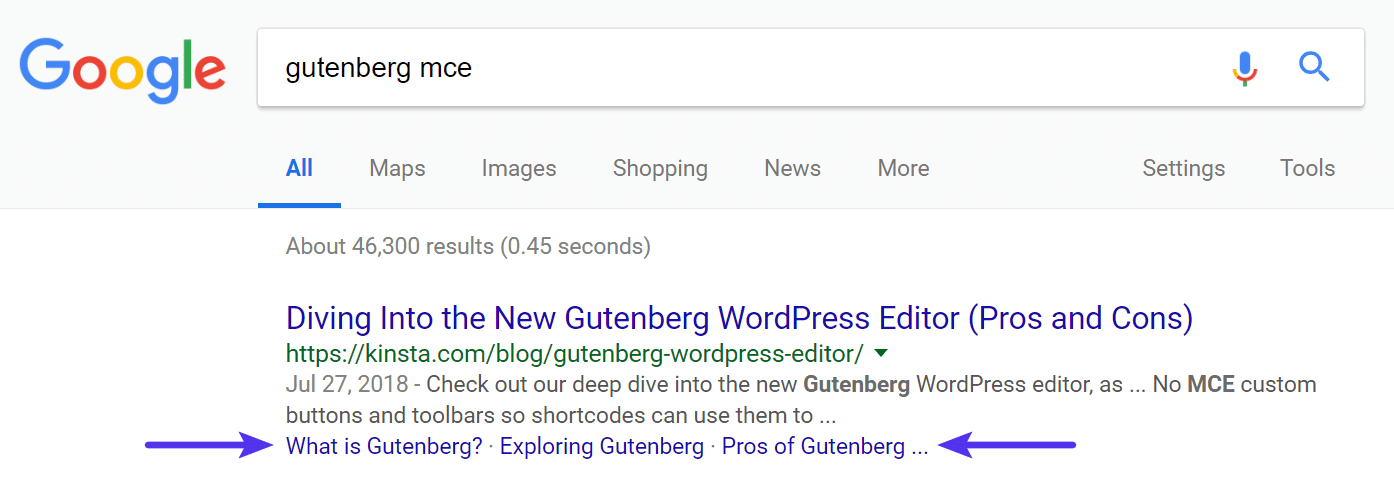Open the Settings menu
The image size is (1394, 492).
tap(1183, 169)
